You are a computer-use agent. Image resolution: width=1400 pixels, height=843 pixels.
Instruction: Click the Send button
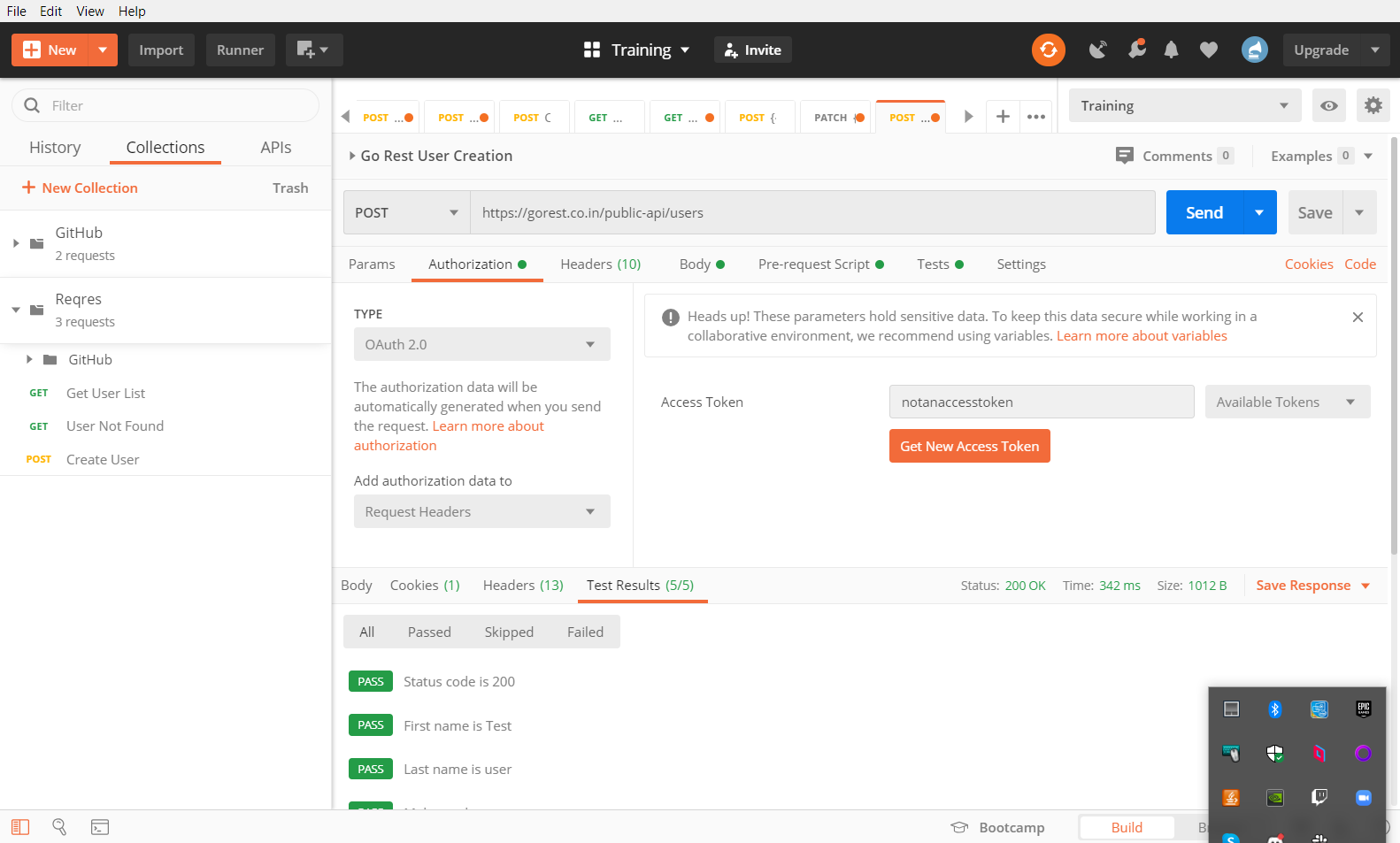point(1204,212)
